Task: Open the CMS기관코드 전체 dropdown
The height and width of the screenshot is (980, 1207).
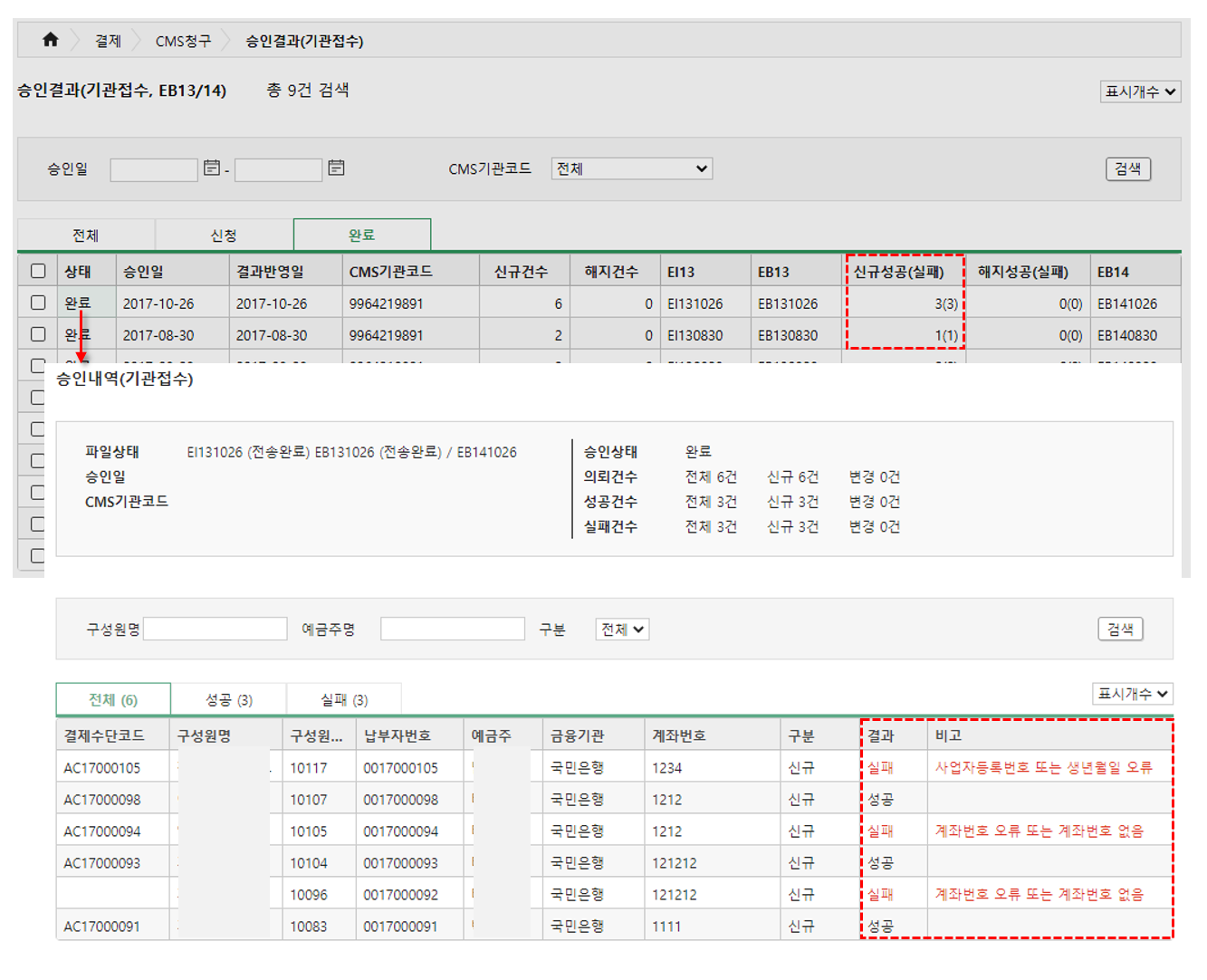Action: [x=631, y=168]
